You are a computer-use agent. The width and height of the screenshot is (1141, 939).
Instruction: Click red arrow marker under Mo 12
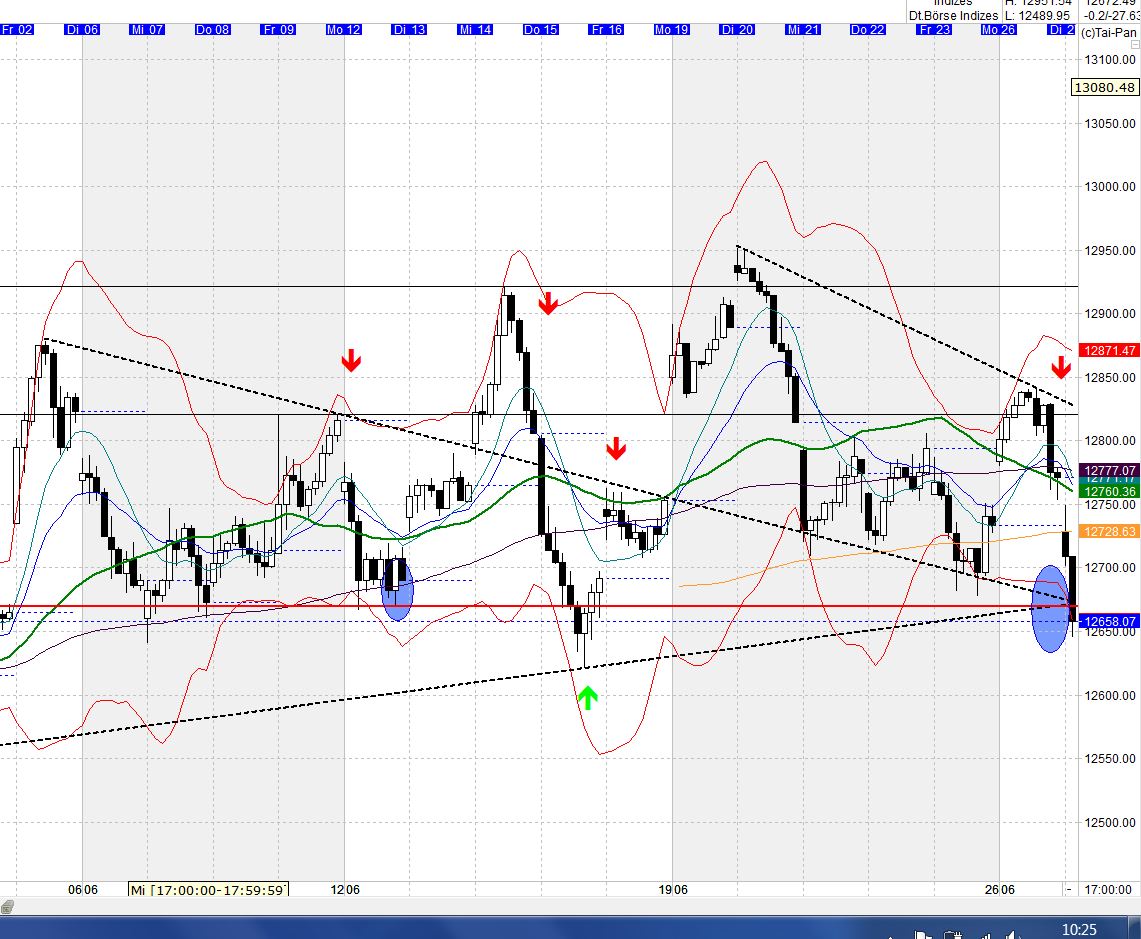click(350, 360)
